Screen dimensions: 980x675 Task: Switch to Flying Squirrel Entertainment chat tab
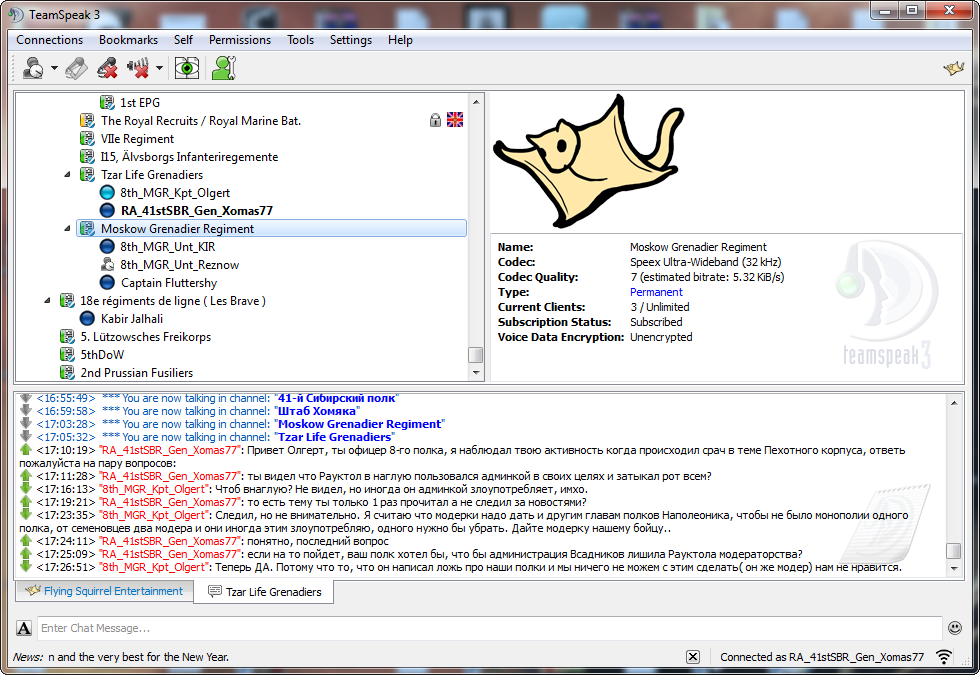pyautogui.click(x=104, y=591)
